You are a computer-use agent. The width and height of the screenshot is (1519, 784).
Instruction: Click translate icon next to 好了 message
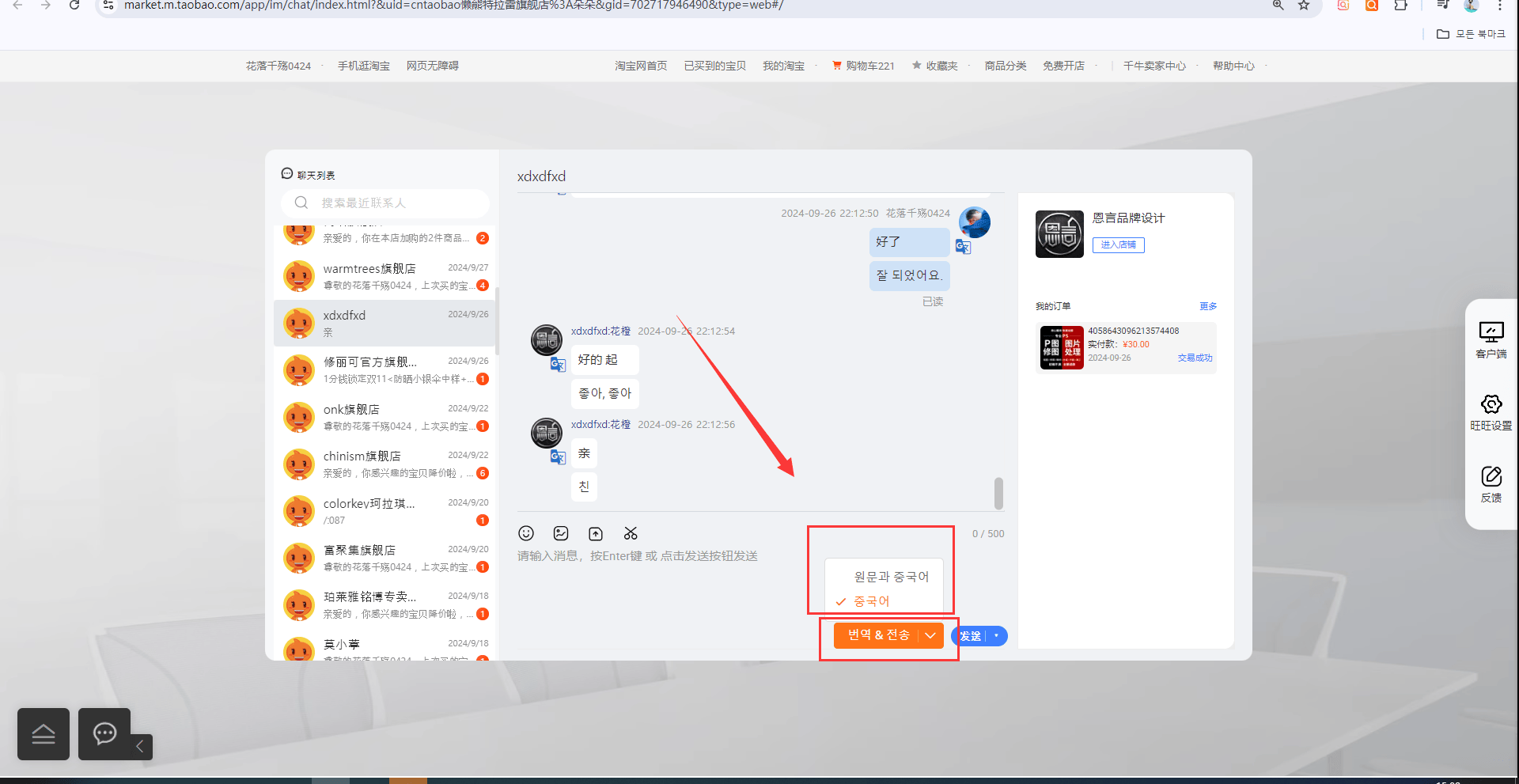pyautogui.click(x=963, y=247)
